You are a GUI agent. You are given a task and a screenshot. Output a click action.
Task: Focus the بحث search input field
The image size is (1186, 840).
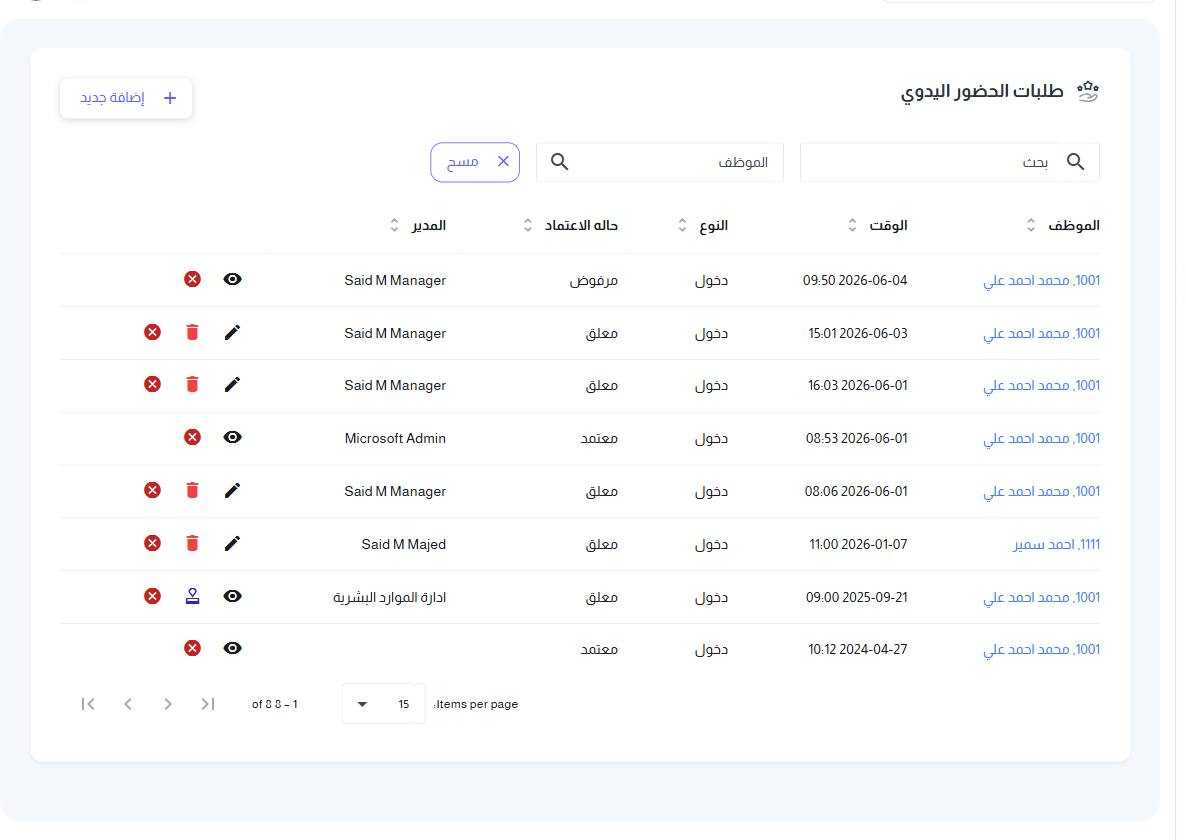pyautogui.click(x=949, y=162)
